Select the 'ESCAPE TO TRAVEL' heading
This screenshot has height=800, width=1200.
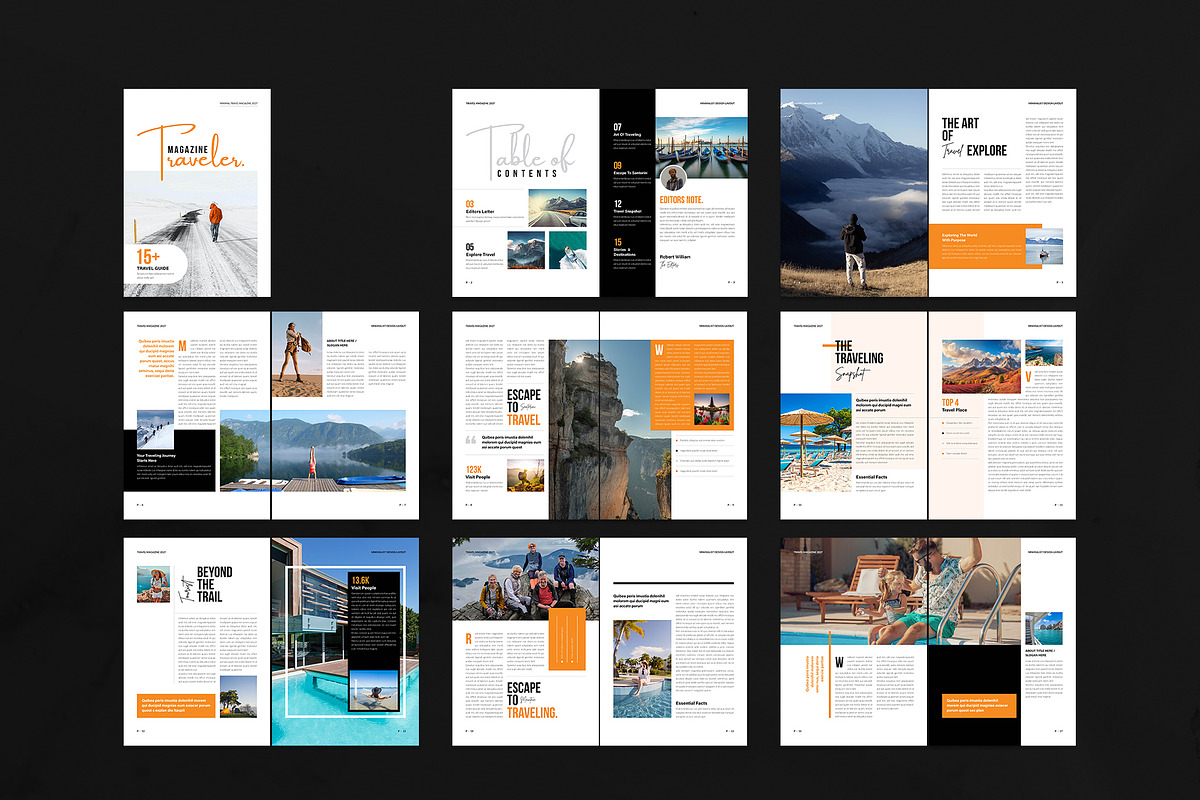[524, 408]
